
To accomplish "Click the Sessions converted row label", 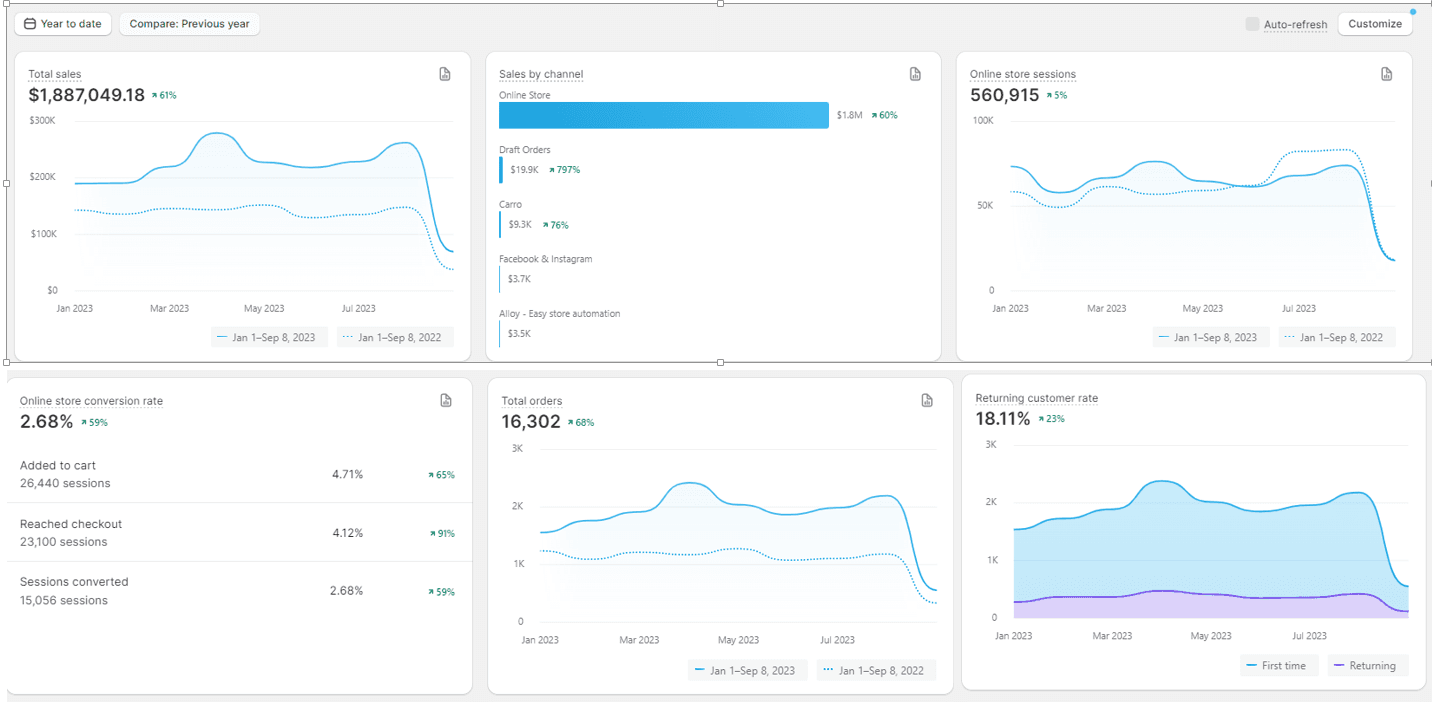I will coord(74,582).
